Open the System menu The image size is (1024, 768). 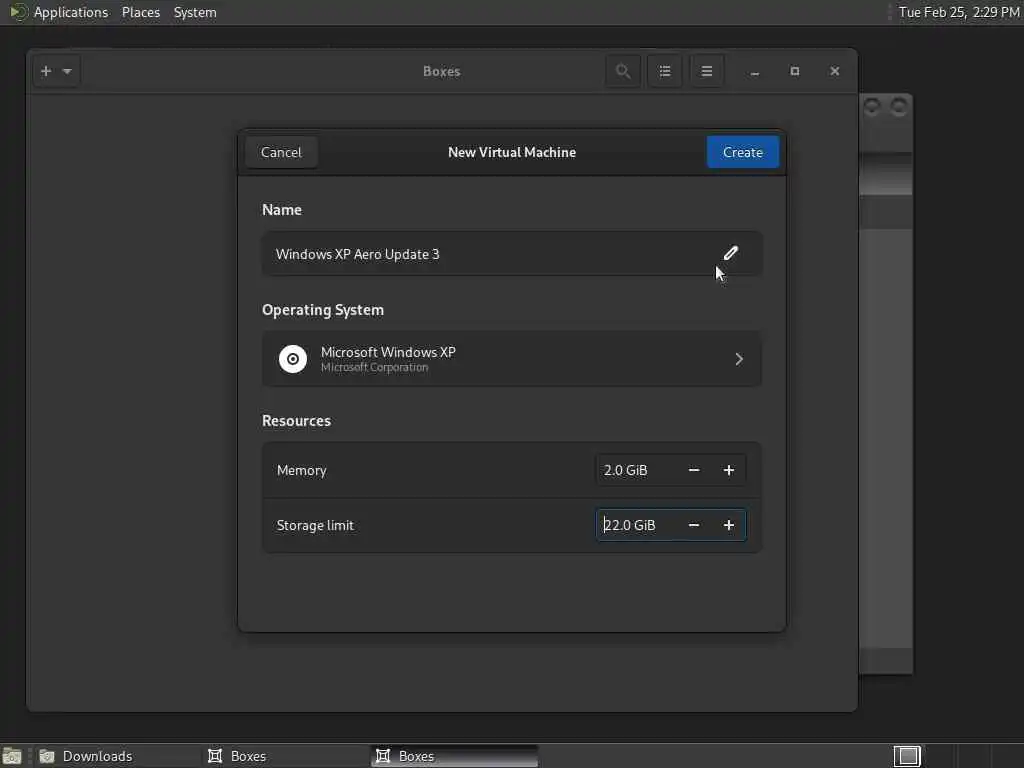[195, 12]
